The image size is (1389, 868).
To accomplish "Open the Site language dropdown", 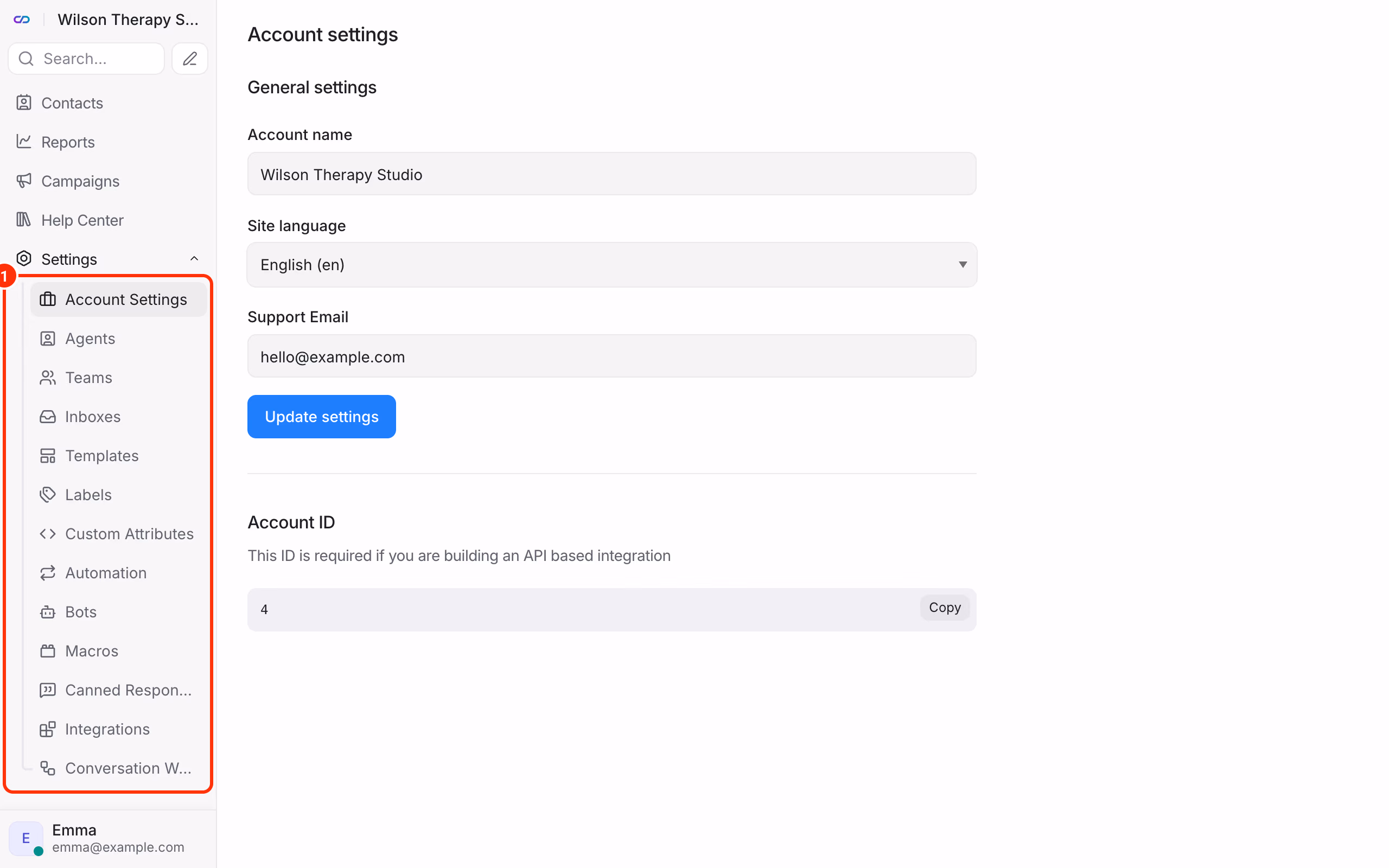I will [612, 265].
